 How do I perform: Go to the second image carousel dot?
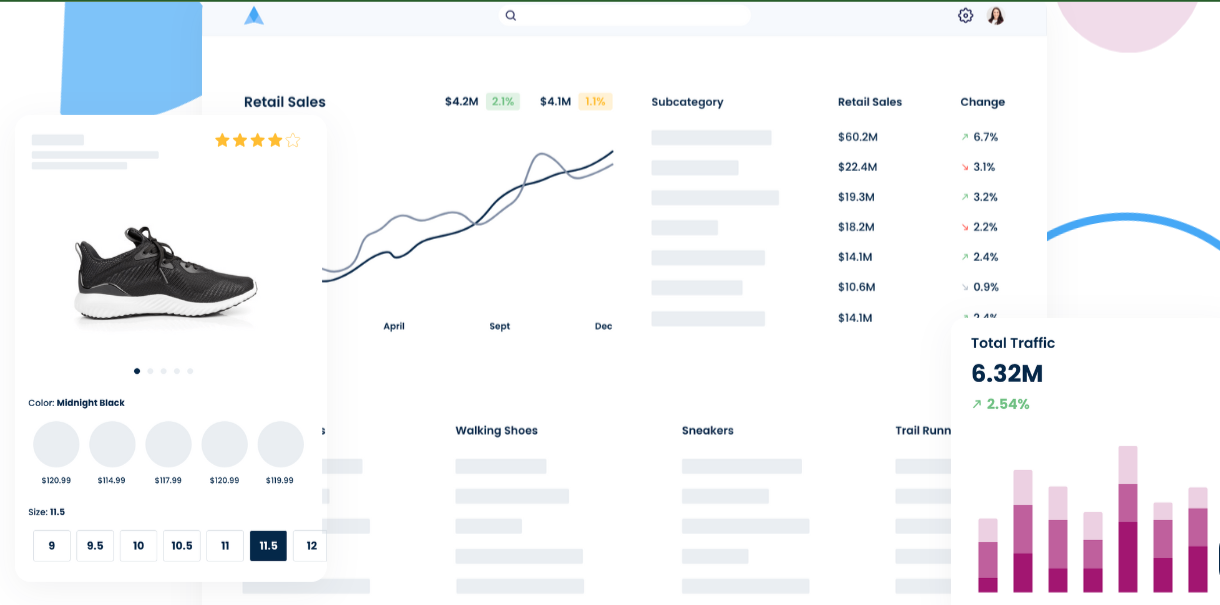pyautogui.click(x=150, y=371)
